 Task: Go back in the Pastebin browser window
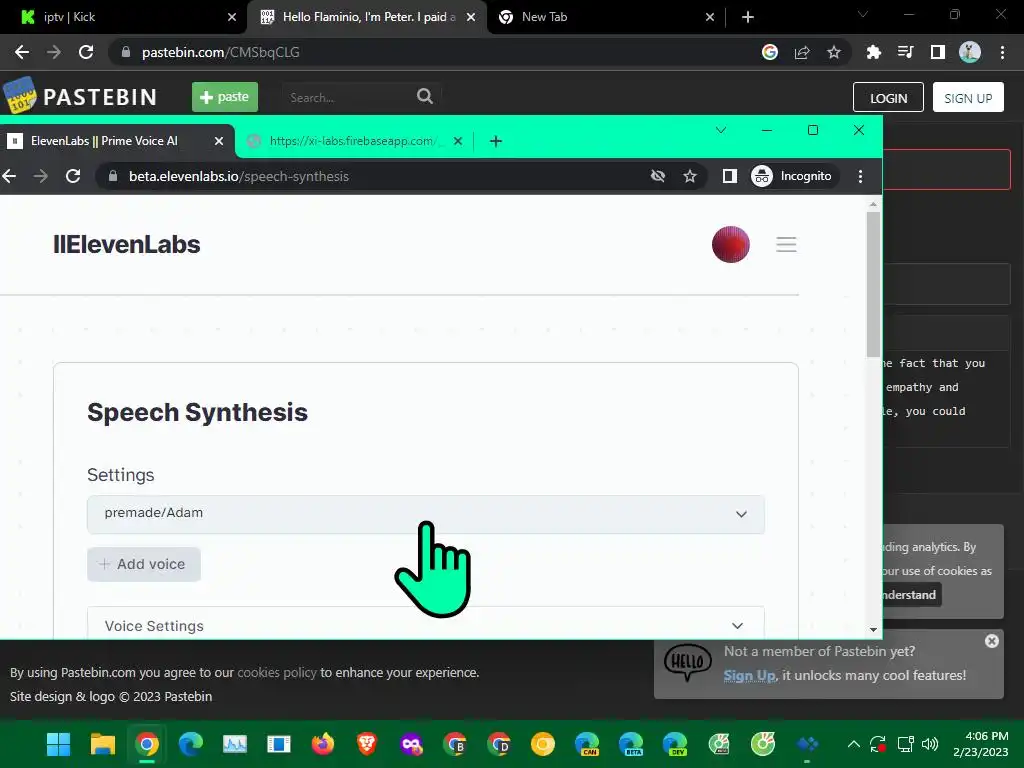pos(22,52)
